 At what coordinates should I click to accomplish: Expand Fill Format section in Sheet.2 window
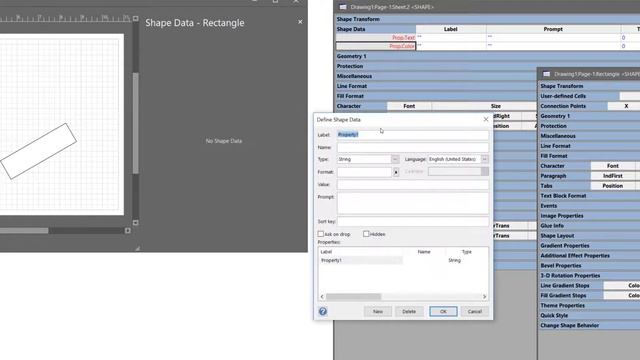pyautogui.click(x=350, y=96)
